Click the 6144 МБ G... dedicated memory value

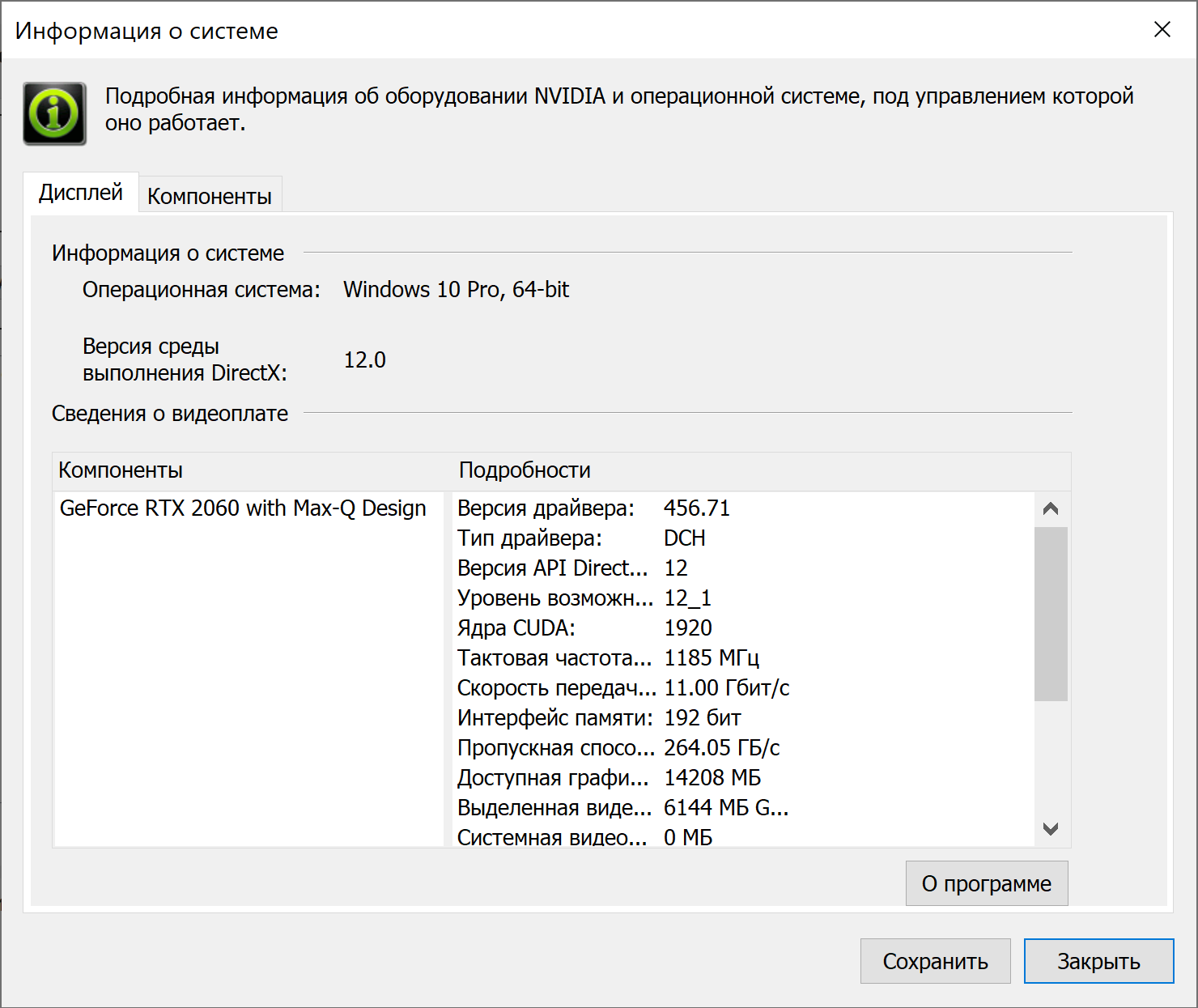[x=726, y=808]
